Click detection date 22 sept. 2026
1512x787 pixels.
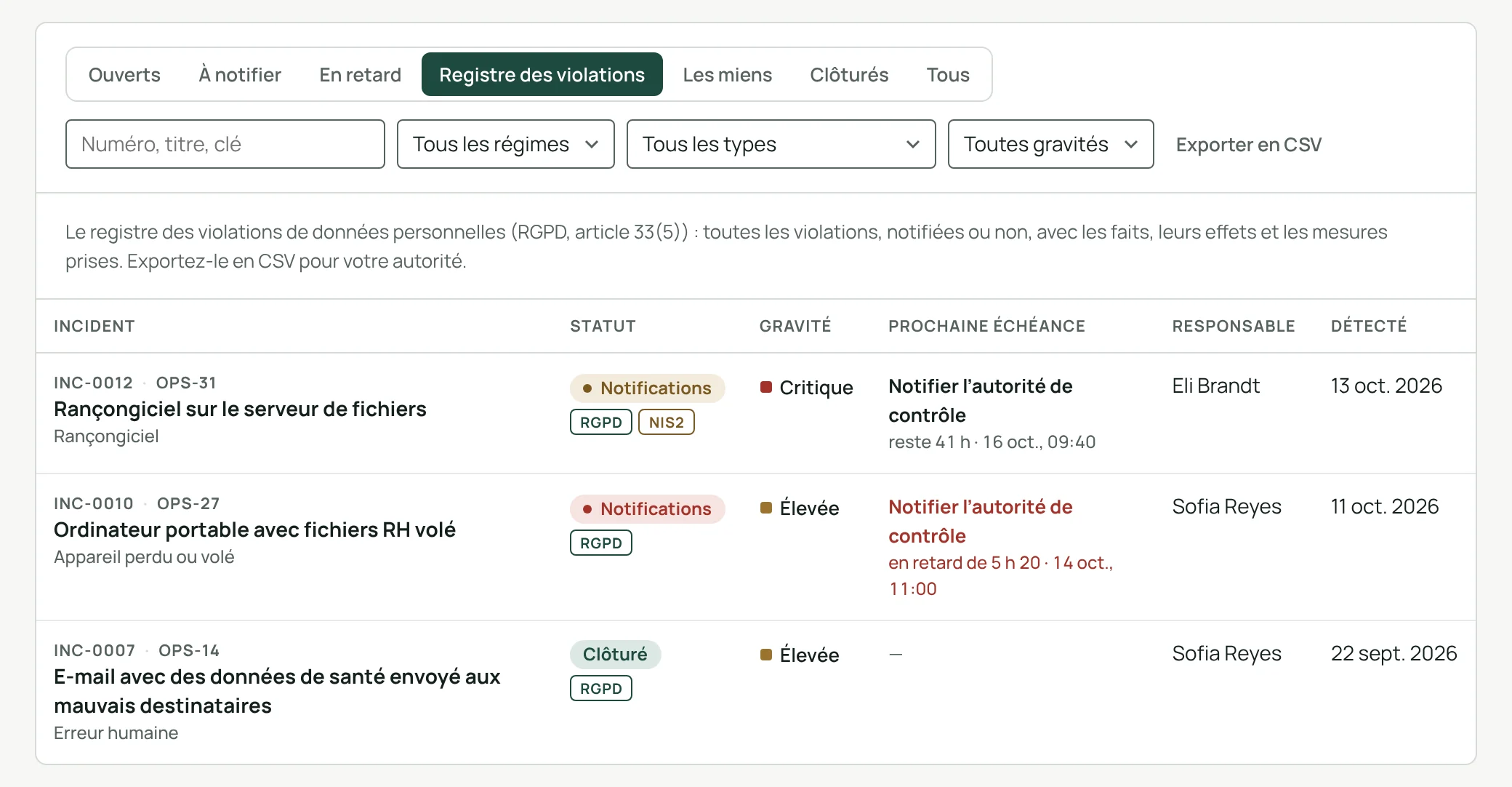click(x=1394, y=653)
